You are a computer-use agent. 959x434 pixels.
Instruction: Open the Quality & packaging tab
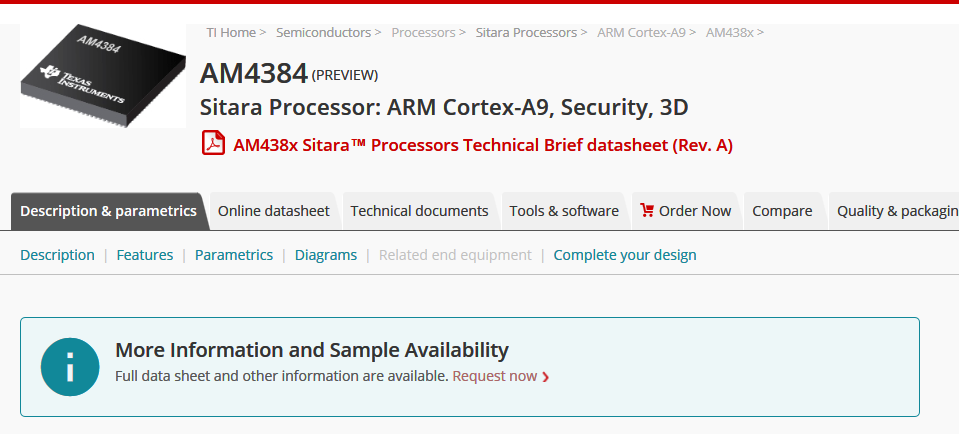click(895, 211)
